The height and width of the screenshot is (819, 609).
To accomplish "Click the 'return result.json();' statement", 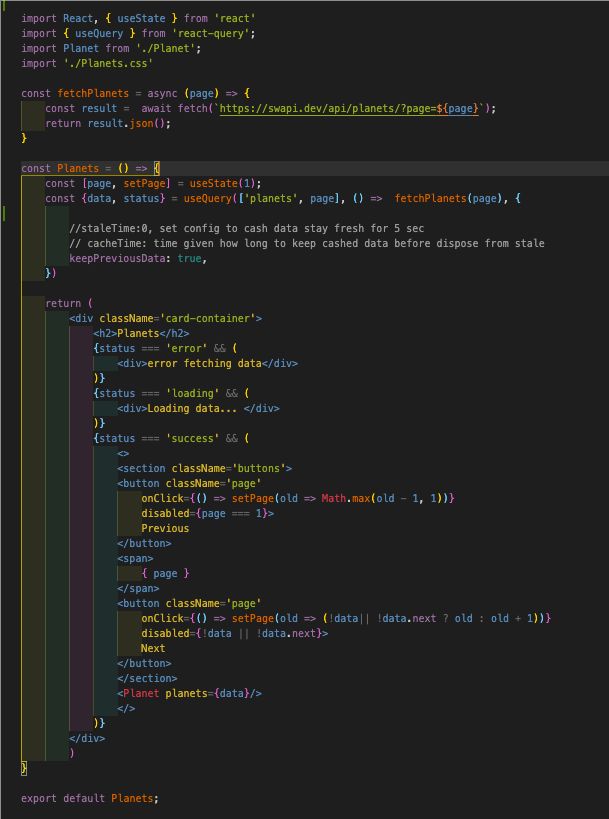I will point(108,124).
